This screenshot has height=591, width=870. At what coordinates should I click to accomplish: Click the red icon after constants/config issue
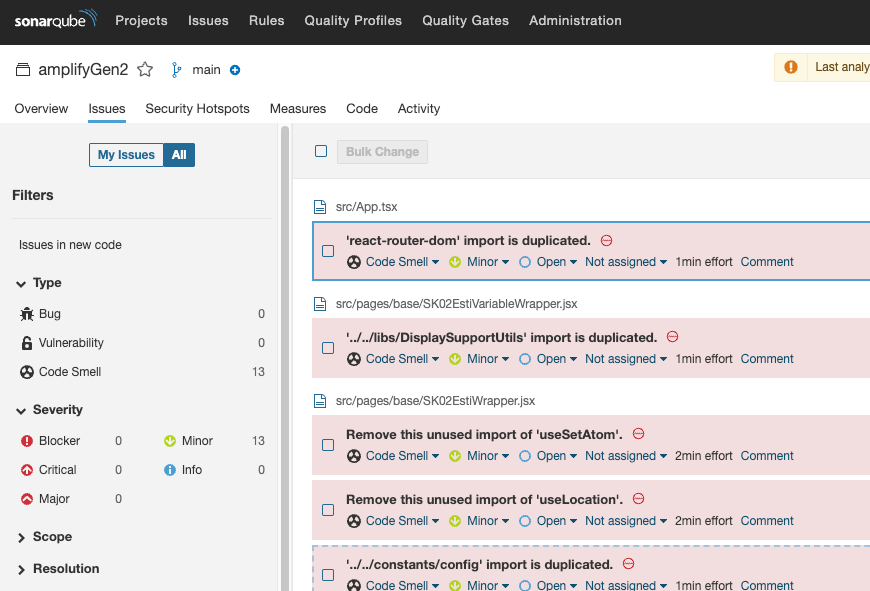click(x=629, y=564)
